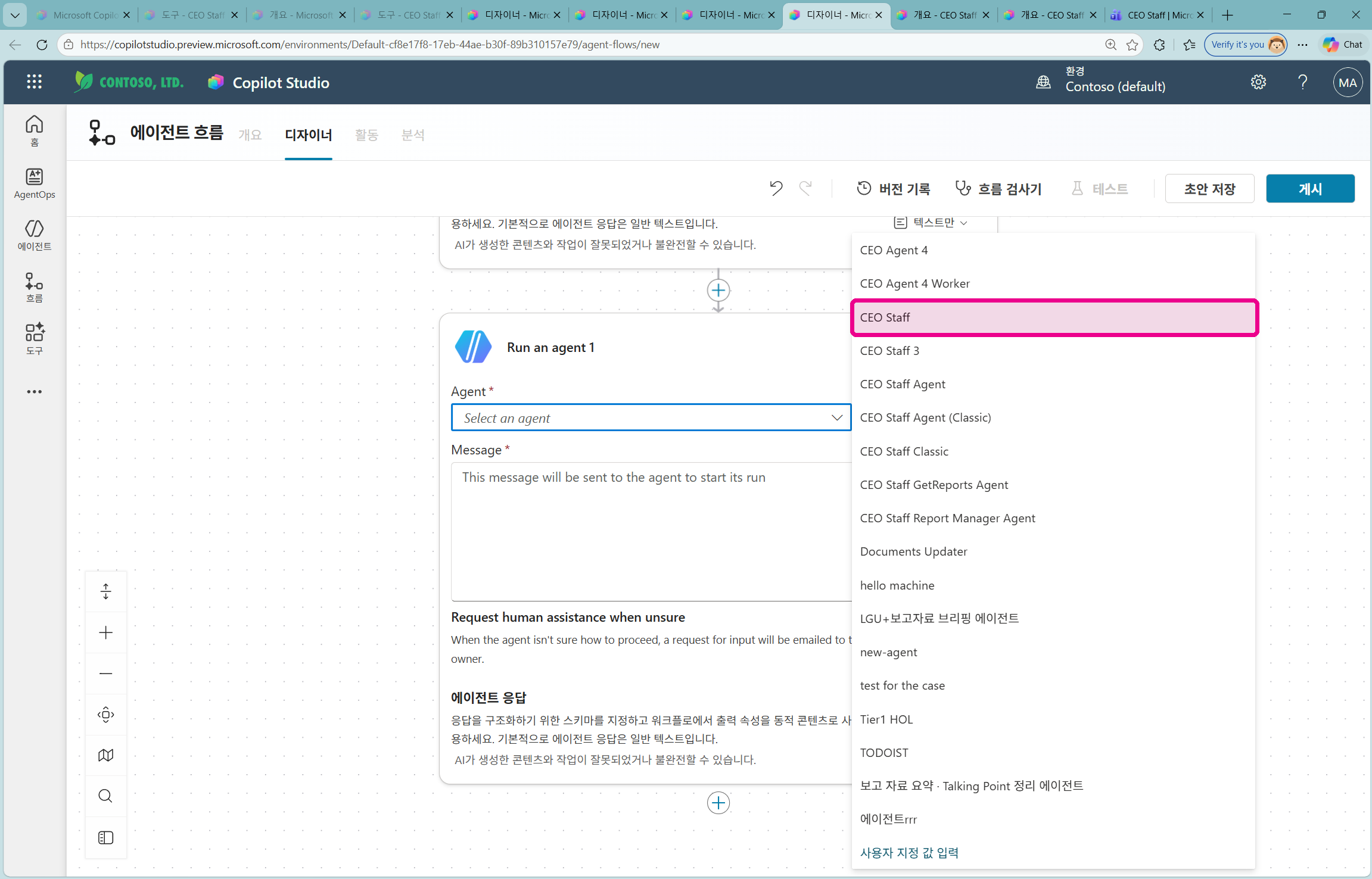The height and width of the screenshot is (879, 1372).
Task: Switch to the Microsoft Copilot browser tab
Action: click(83, 15)
